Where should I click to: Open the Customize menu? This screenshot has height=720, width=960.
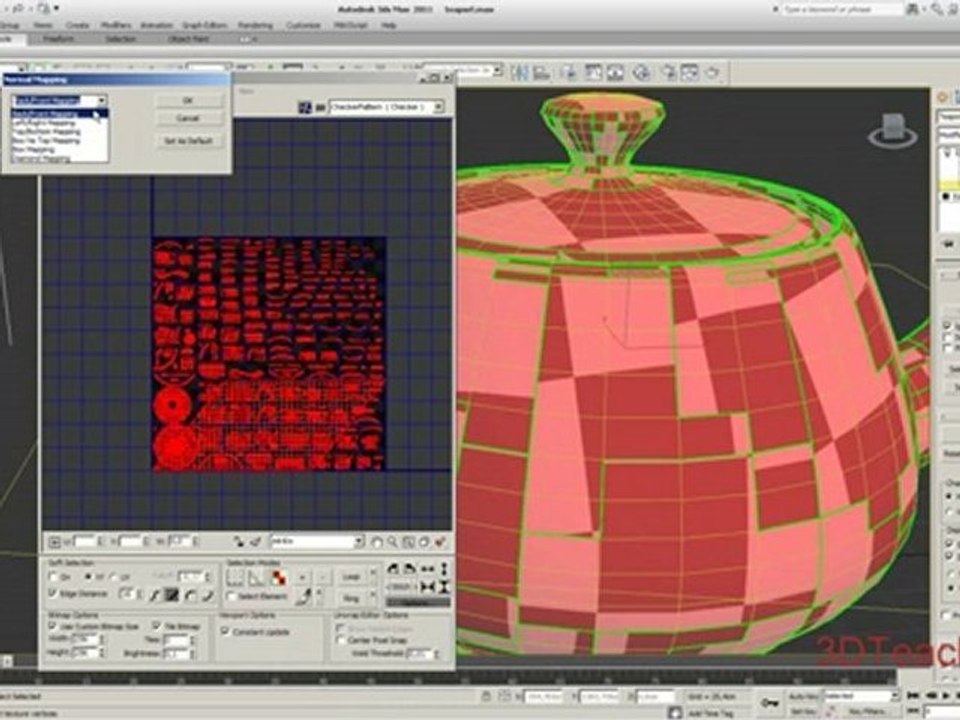[303, 25]
